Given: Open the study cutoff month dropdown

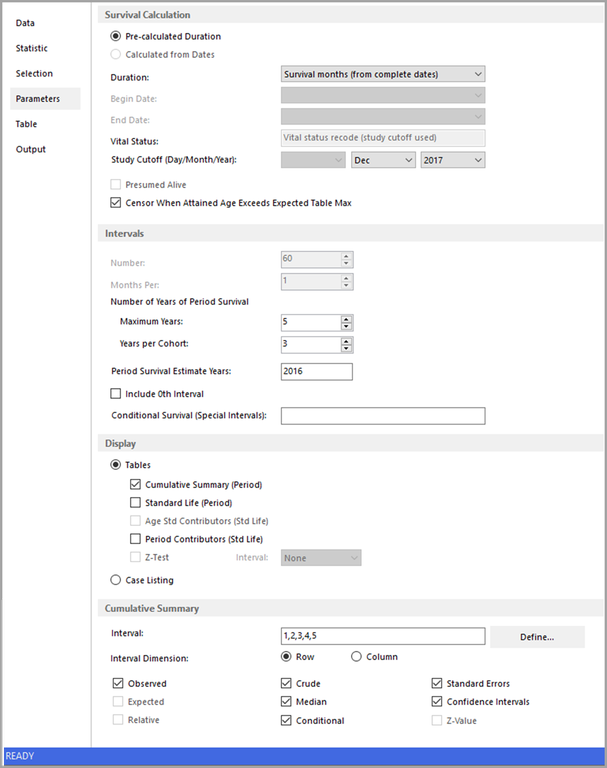Looking at the screenshot, I should click(383, 160).
